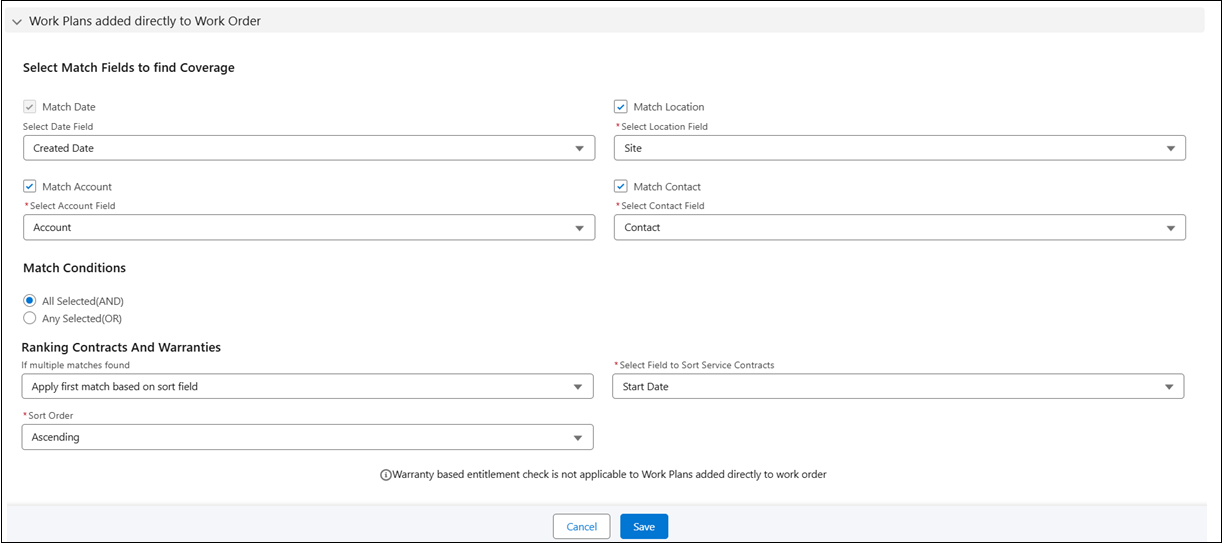The height and width of the screenshot is (544, 1223).
Task: Click the Match Conditions heading
Action: [75, 268]
